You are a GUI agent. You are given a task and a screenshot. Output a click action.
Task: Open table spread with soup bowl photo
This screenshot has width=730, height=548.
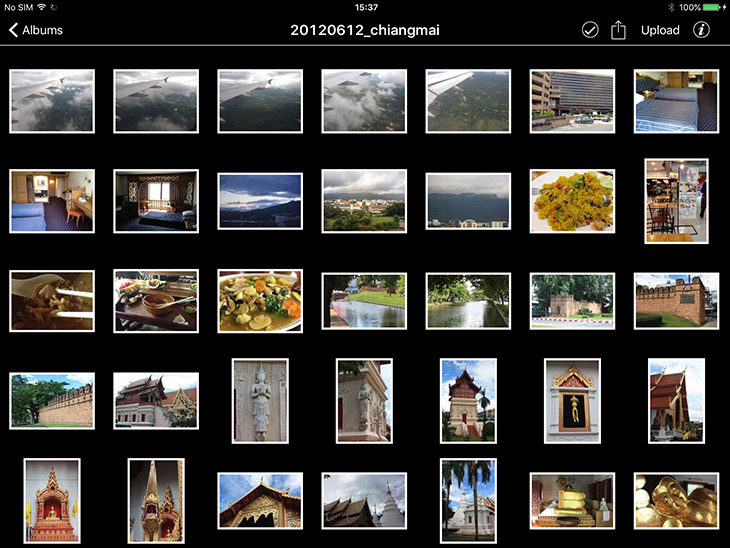(x=156, y=301)
